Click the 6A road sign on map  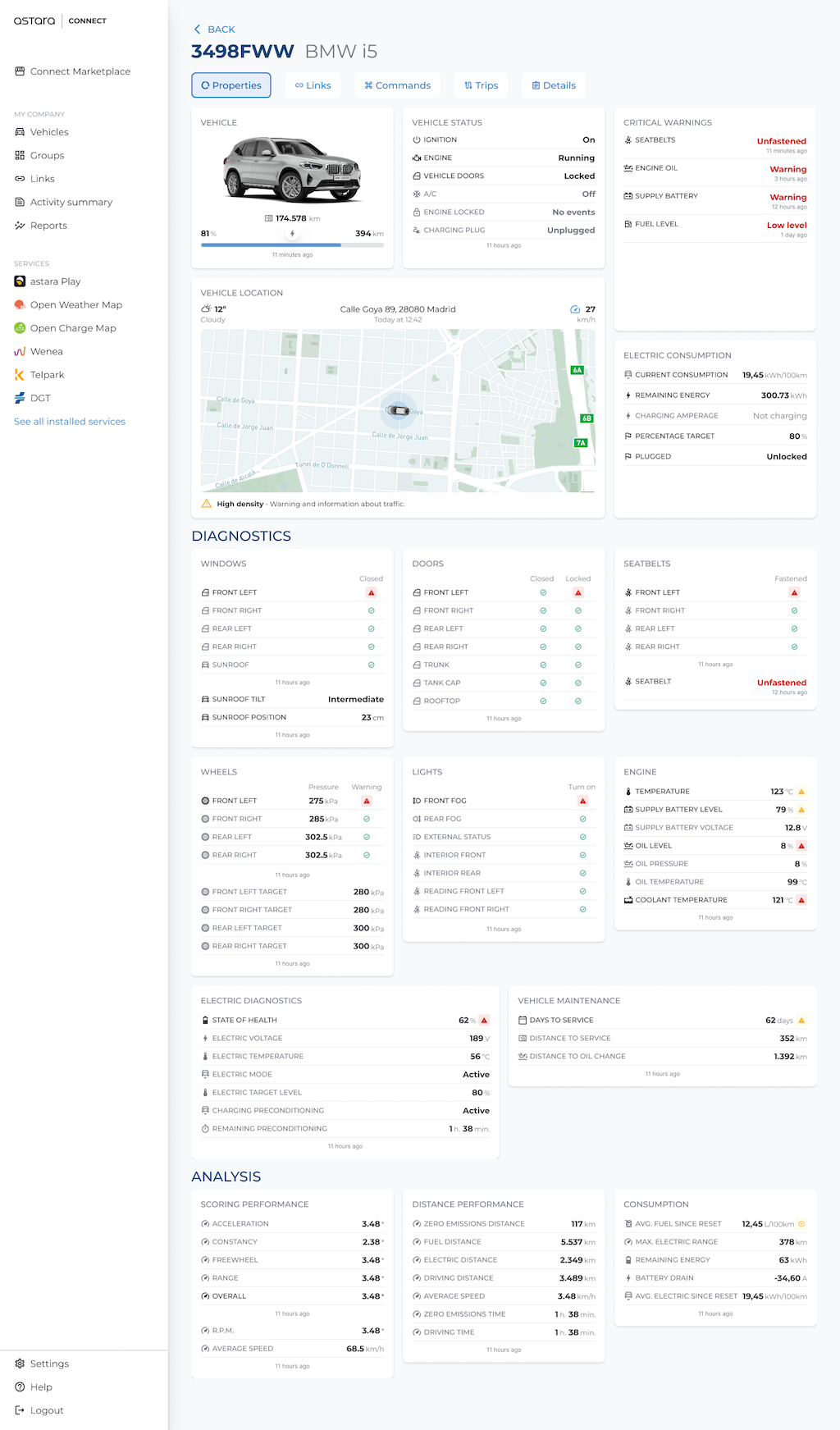pos(577,370)
